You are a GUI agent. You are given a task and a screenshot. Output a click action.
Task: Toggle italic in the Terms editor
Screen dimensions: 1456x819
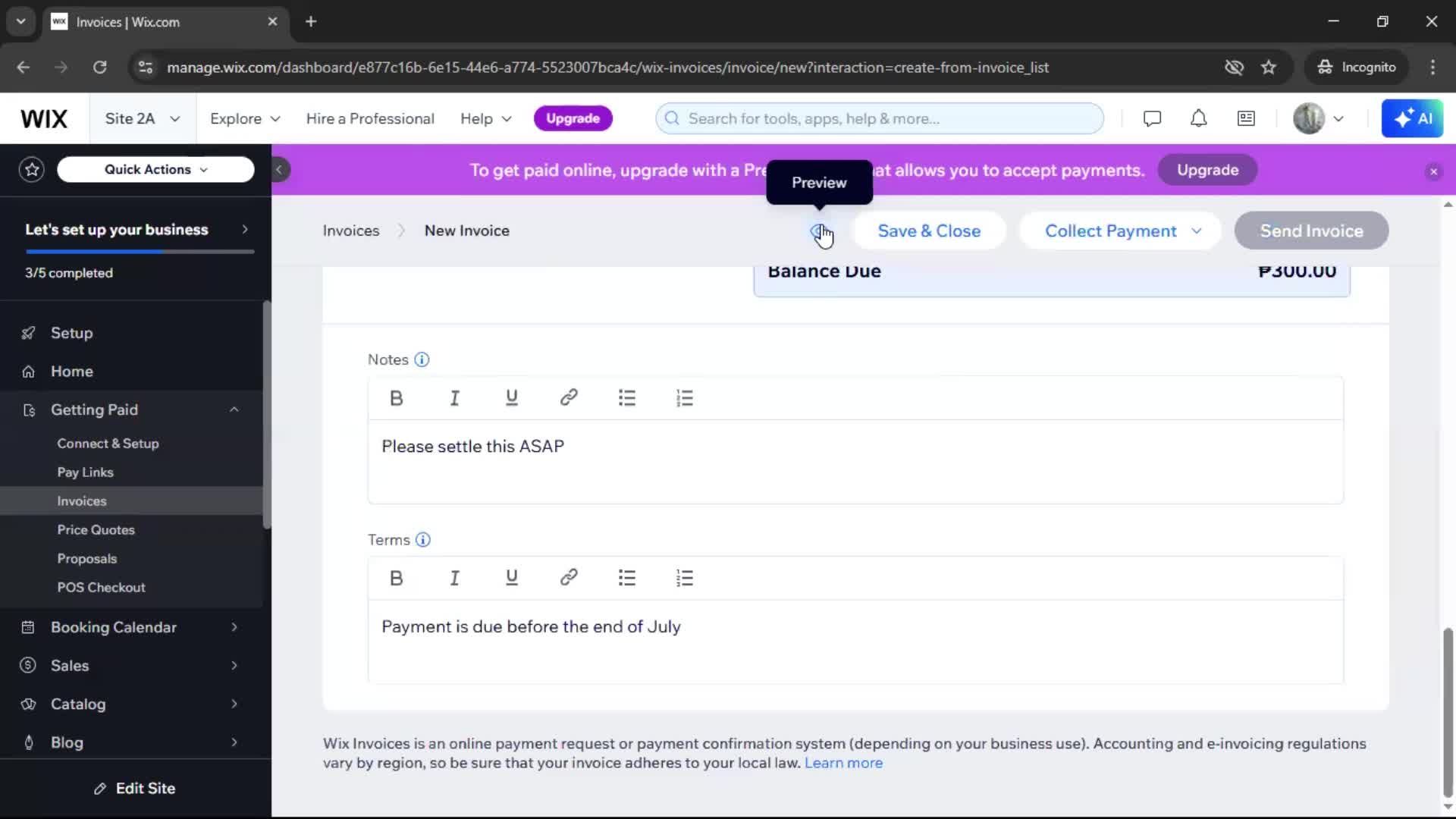[x=454, y=579]
